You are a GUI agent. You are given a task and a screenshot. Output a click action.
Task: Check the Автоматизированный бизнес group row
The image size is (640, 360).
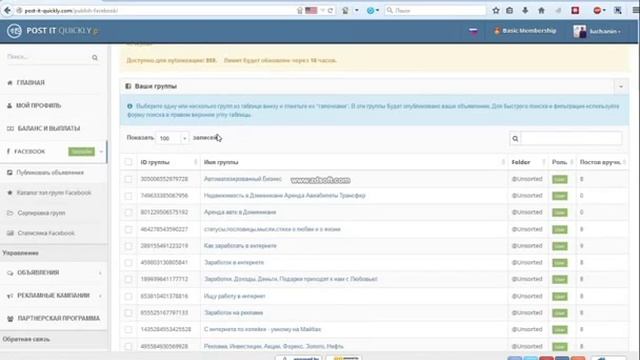[129, 179]
